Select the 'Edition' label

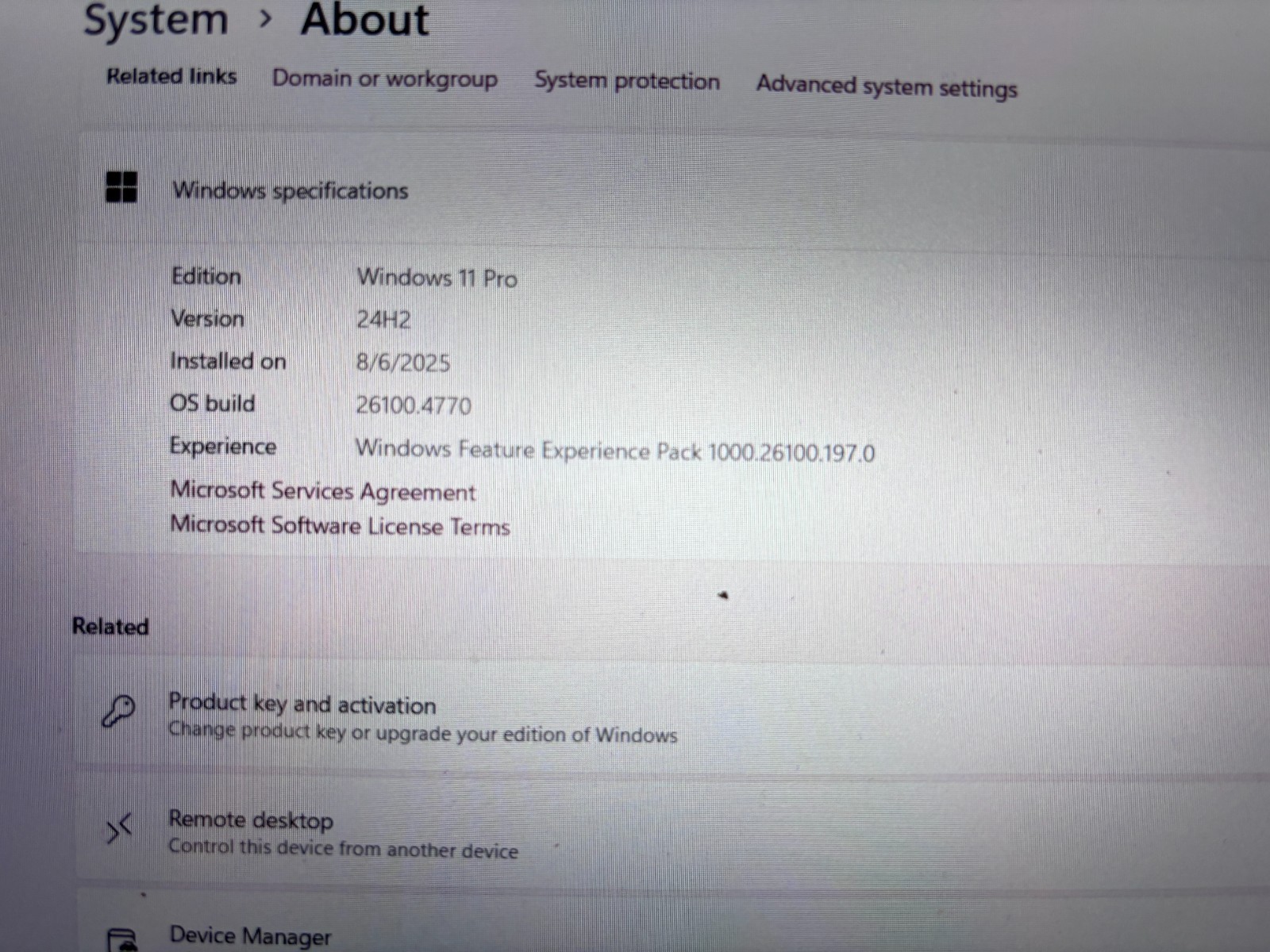pos(206,276)
